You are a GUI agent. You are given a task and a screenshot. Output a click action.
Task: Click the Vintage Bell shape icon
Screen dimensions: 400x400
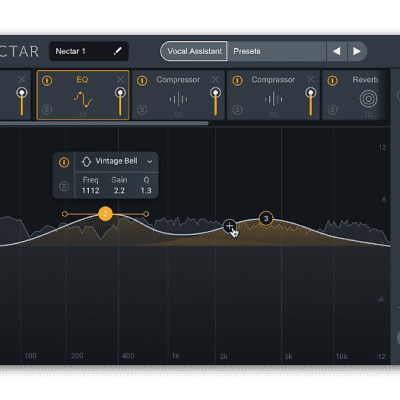(x=86, y=162)
